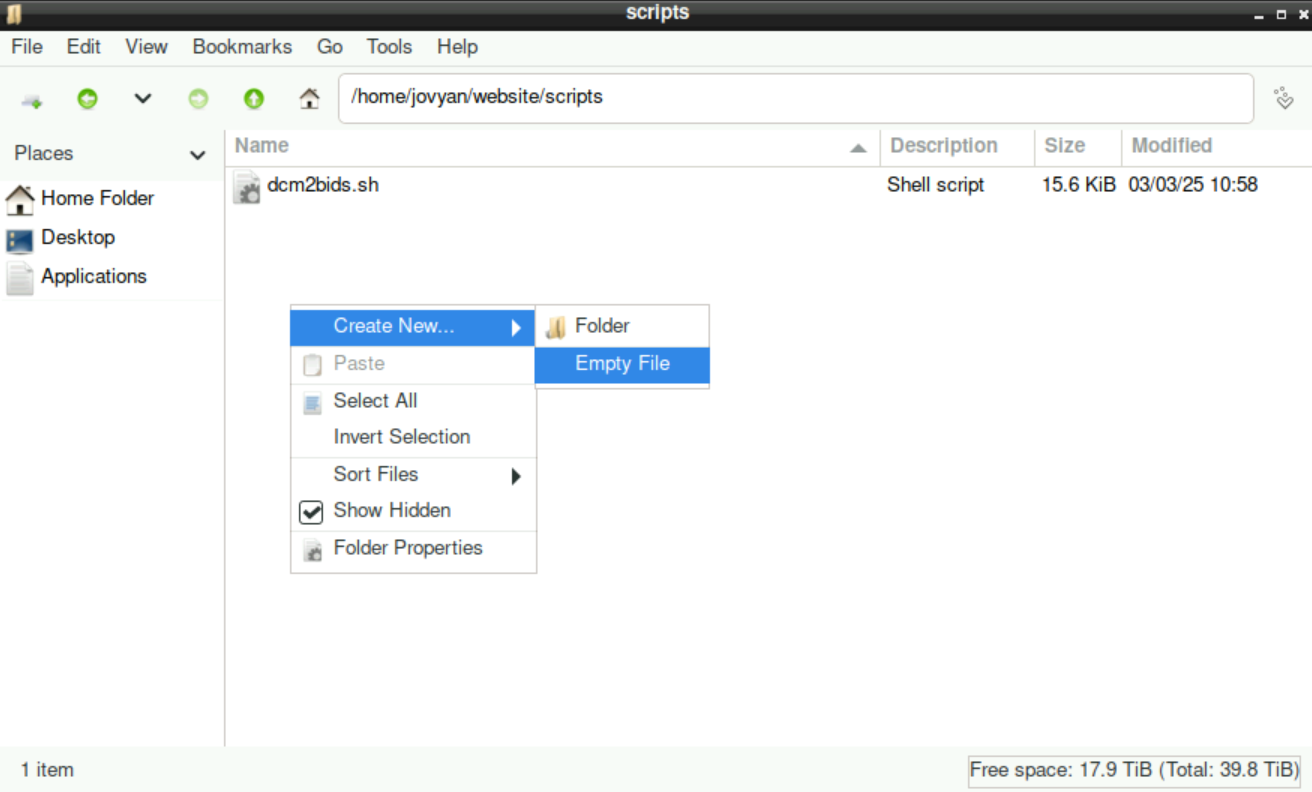Viewport: 1312px width, 792px height.
Task: Open the File menu
Action: (x=27, y=47)
